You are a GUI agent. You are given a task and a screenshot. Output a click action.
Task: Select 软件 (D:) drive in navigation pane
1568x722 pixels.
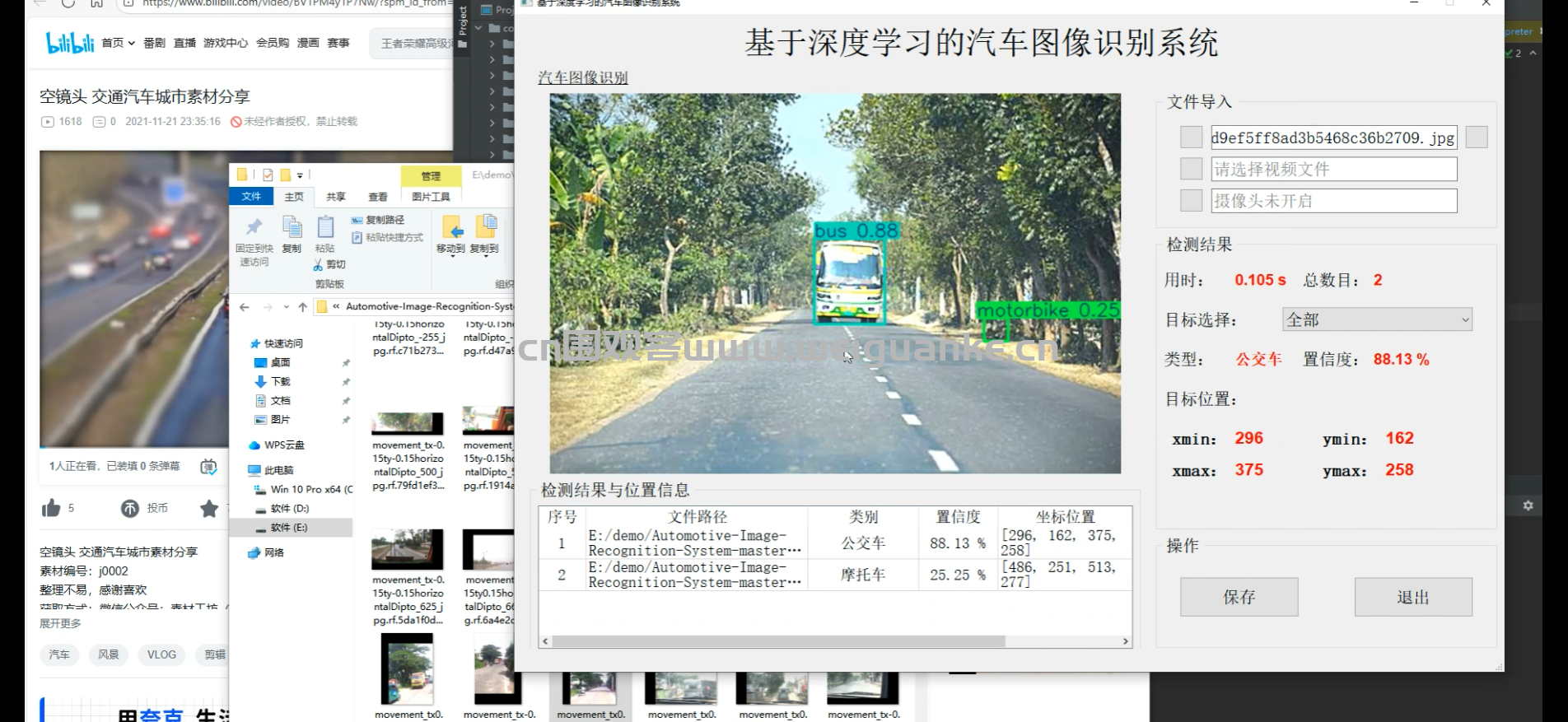click(289, 509)
